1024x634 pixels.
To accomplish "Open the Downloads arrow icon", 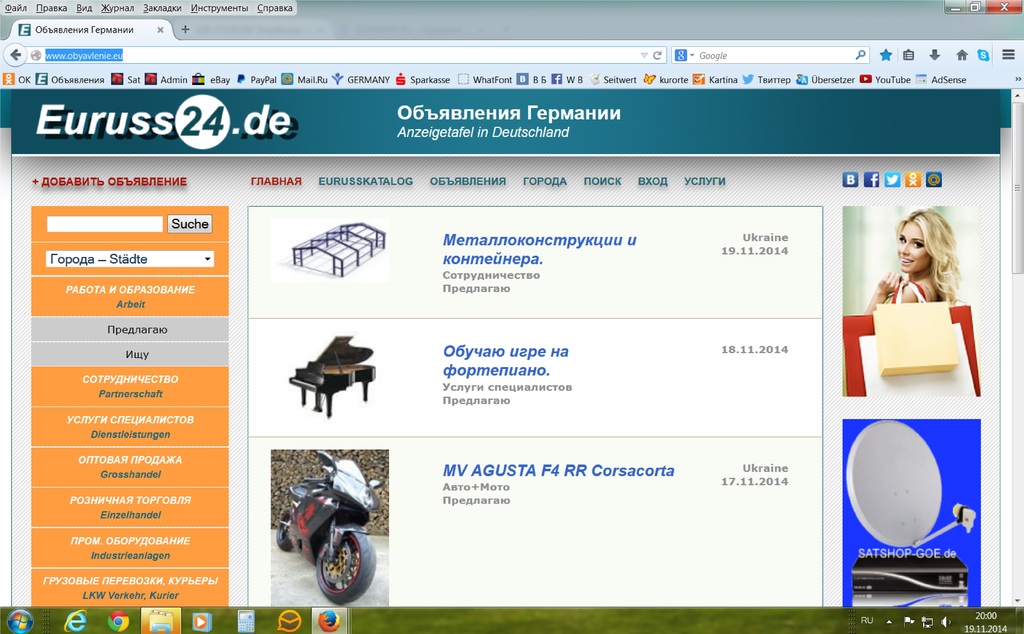I will pyautogui.click(x=935, y=55).
